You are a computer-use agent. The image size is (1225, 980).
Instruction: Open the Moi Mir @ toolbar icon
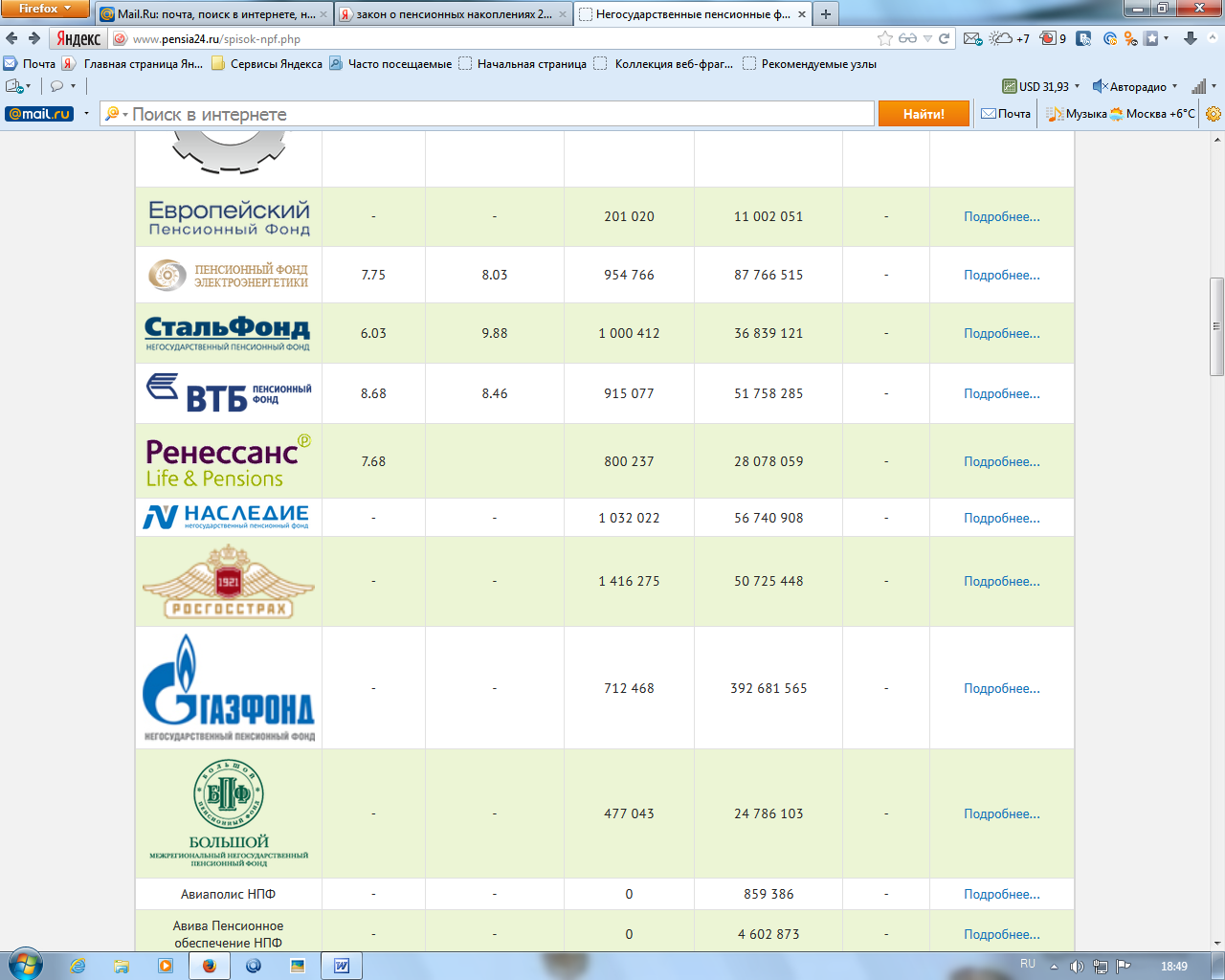click(1109, 38)
